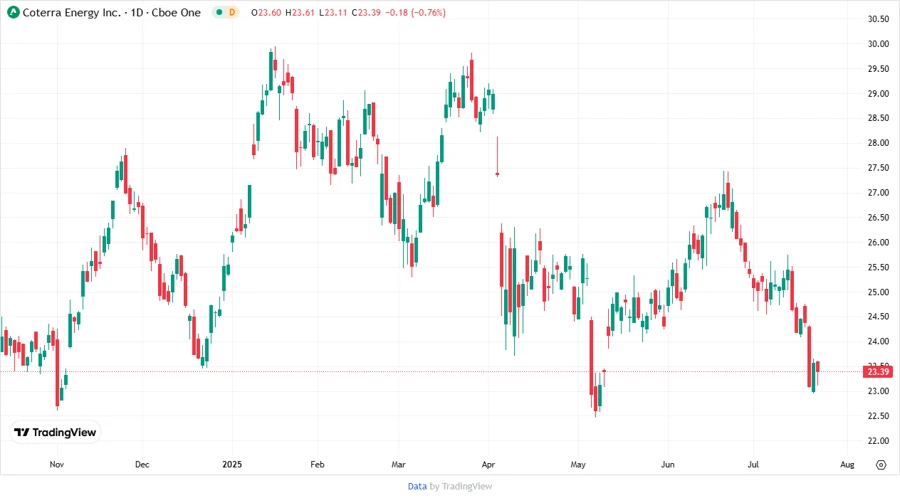Open the 'by TradingView' attribution link

pyautogui.click(x=461, y=487)
